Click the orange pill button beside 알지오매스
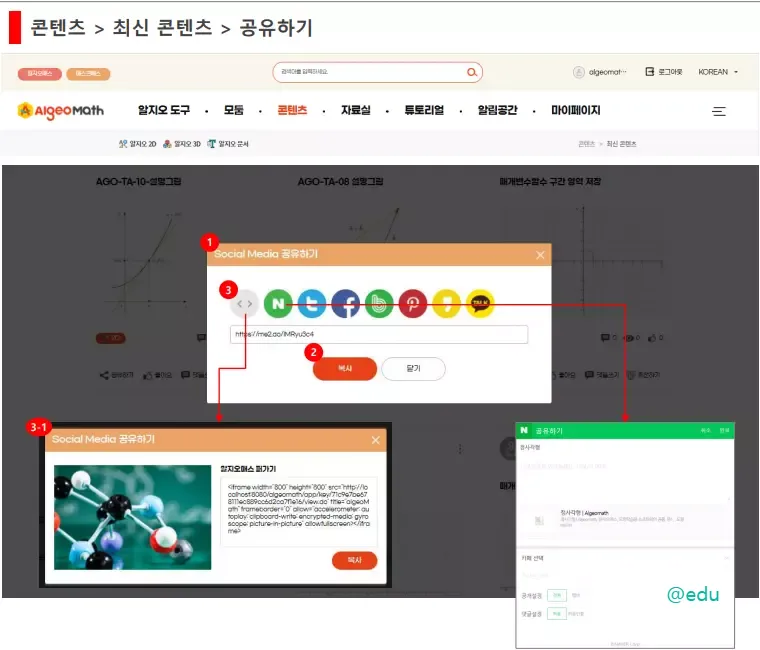Image resolution: width=760 pixels, height=650 pixels. (x=88, y=74)
